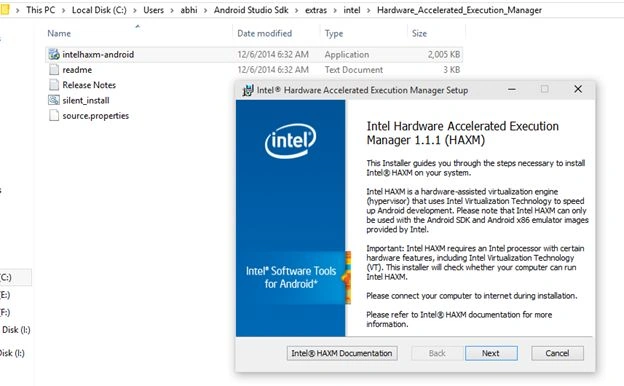
Task: Select the source.properties file icon
Action: (x=54, y=115)
